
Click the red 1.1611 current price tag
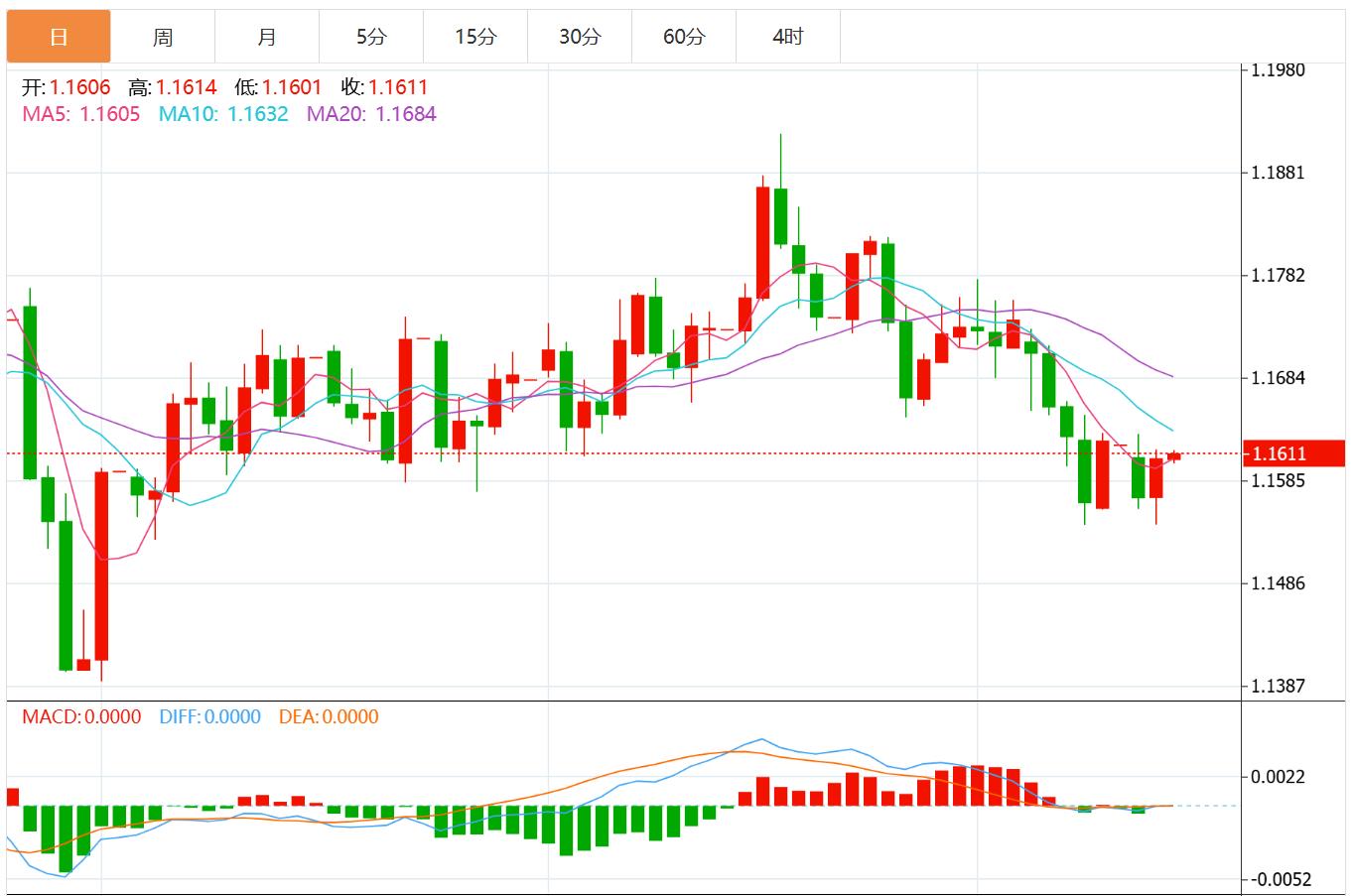click(x=1293, y=452)
